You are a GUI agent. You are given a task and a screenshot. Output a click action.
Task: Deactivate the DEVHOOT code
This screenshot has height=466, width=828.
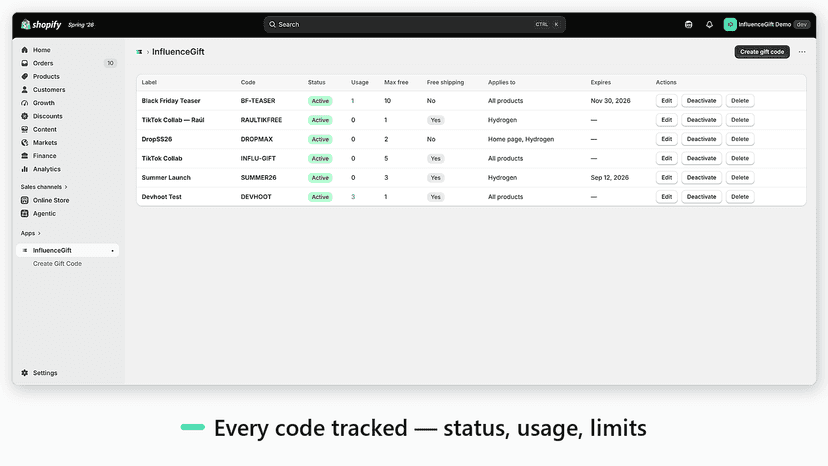[x=701, y=197]
